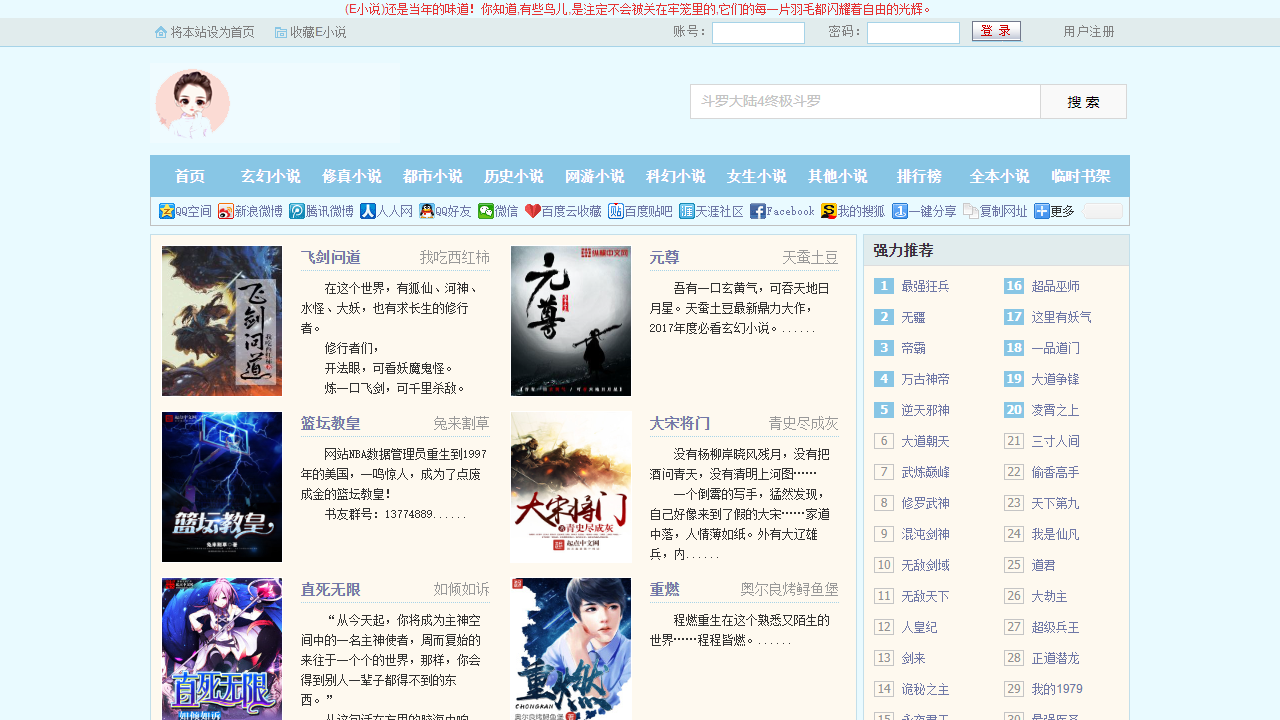Click the QQ空间 share icon
This screenshot has height=720, width=1280.
point(167,211)
